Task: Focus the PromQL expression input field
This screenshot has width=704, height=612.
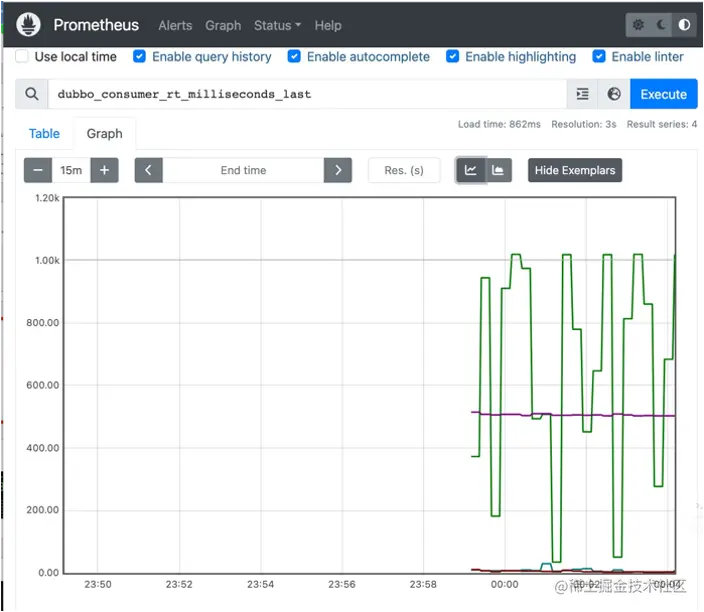Action: (x=307, y=94)
